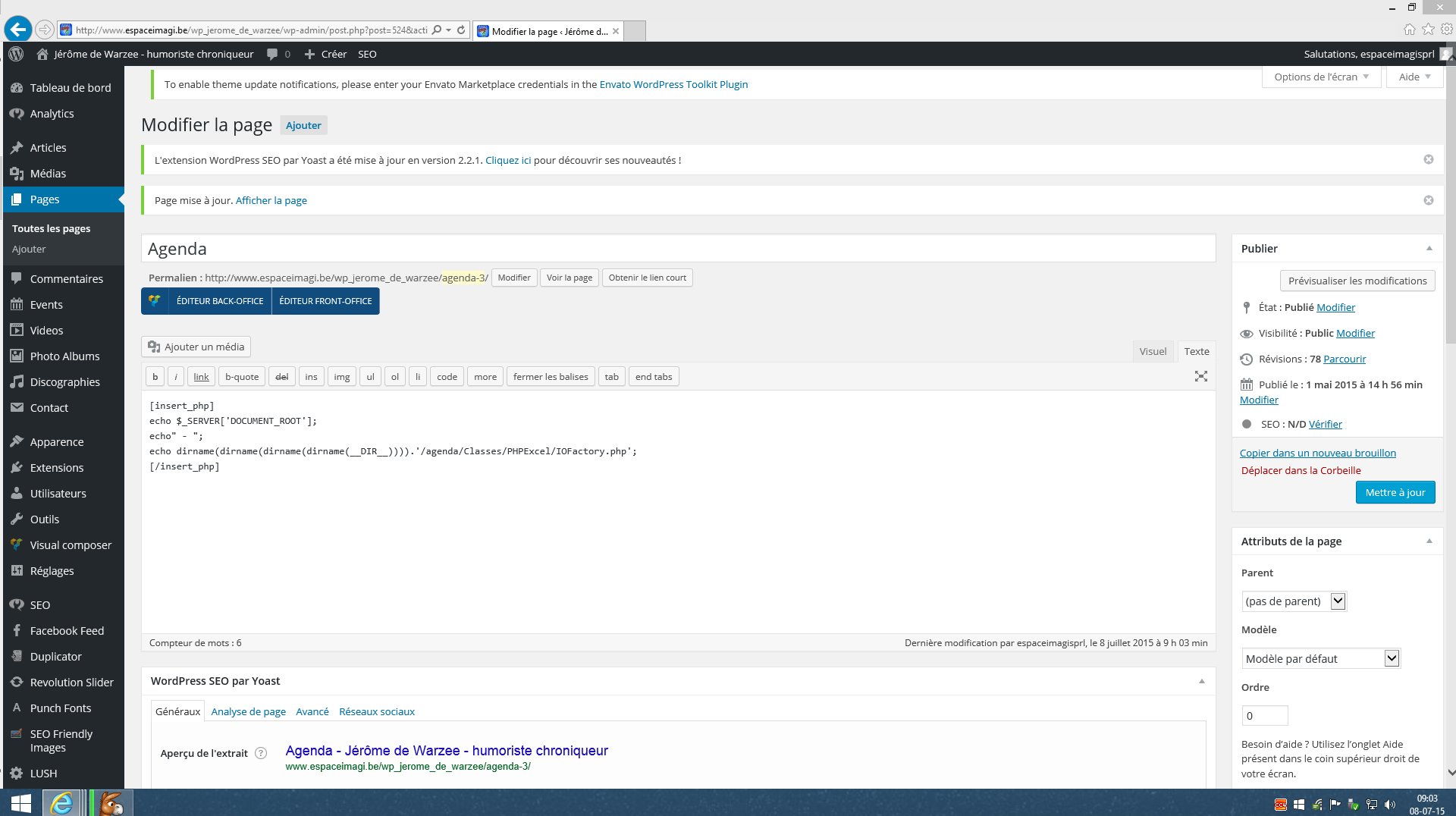Toggle fullscreen distraction-free editor icon
This screenshot has width=1456, height=816.
click(1201, 376)
